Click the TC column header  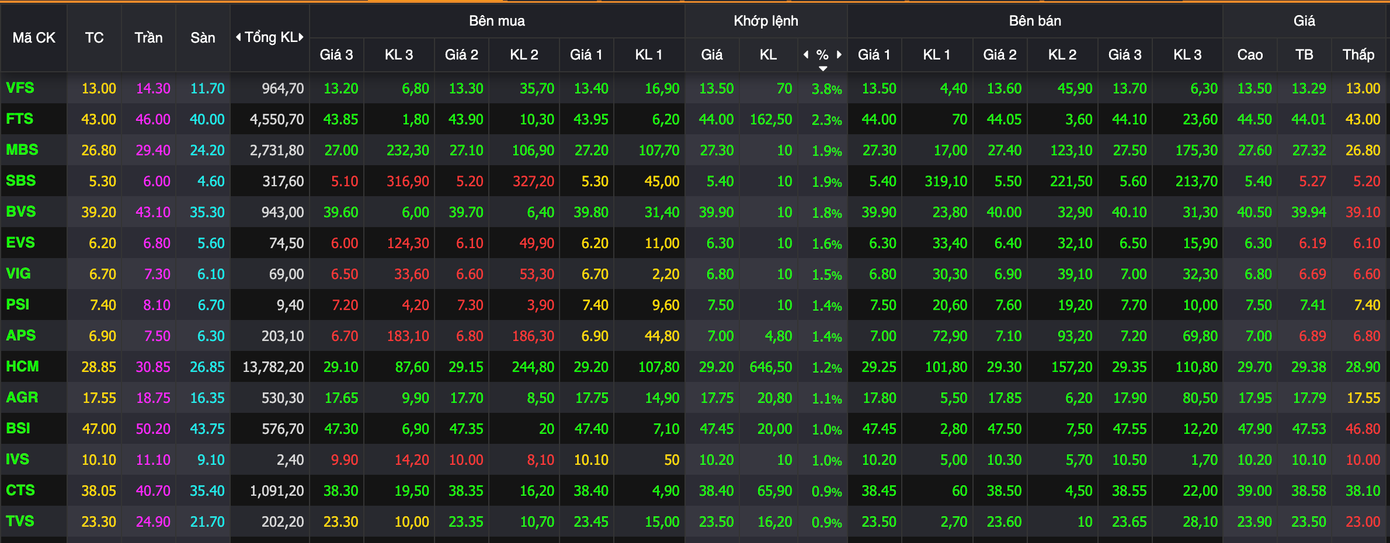pos(94,37)
